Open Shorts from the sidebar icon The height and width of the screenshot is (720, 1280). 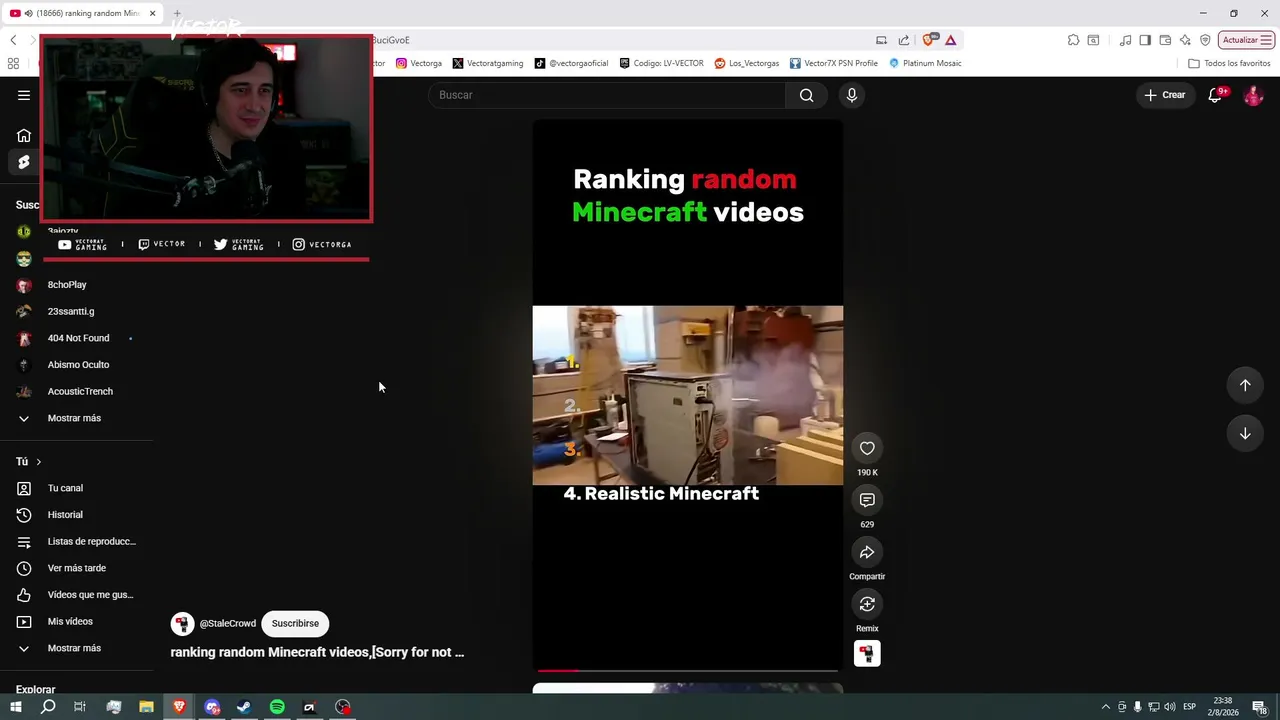24,162
